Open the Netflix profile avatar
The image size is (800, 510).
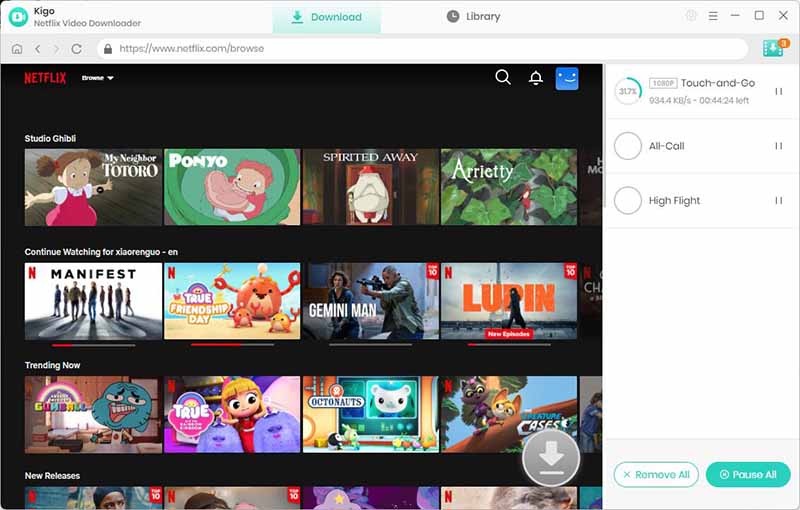[x=567, y=79]
